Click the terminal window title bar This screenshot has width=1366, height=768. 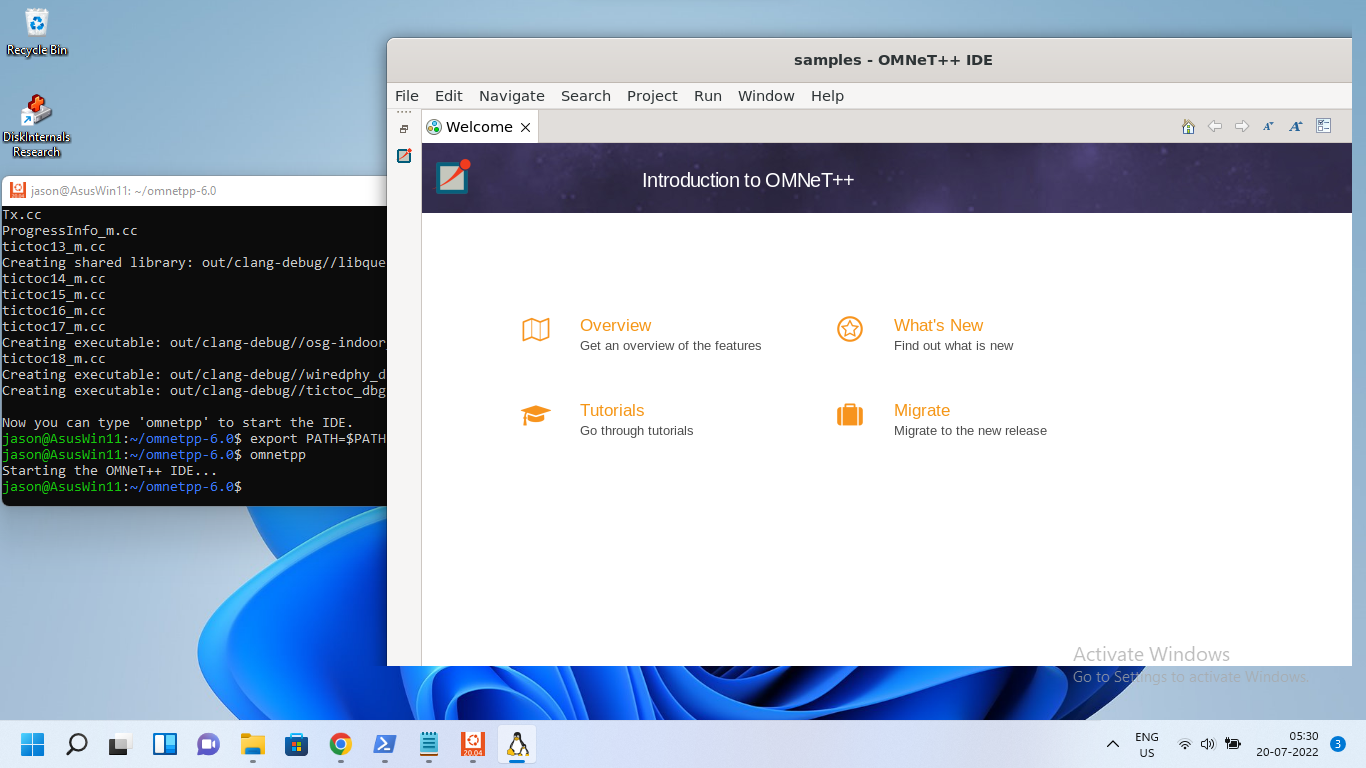click(194, 190)
